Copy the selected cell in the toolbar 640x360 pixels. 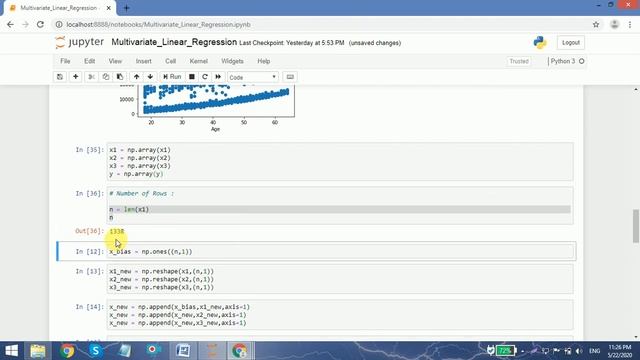click(106, 77)
